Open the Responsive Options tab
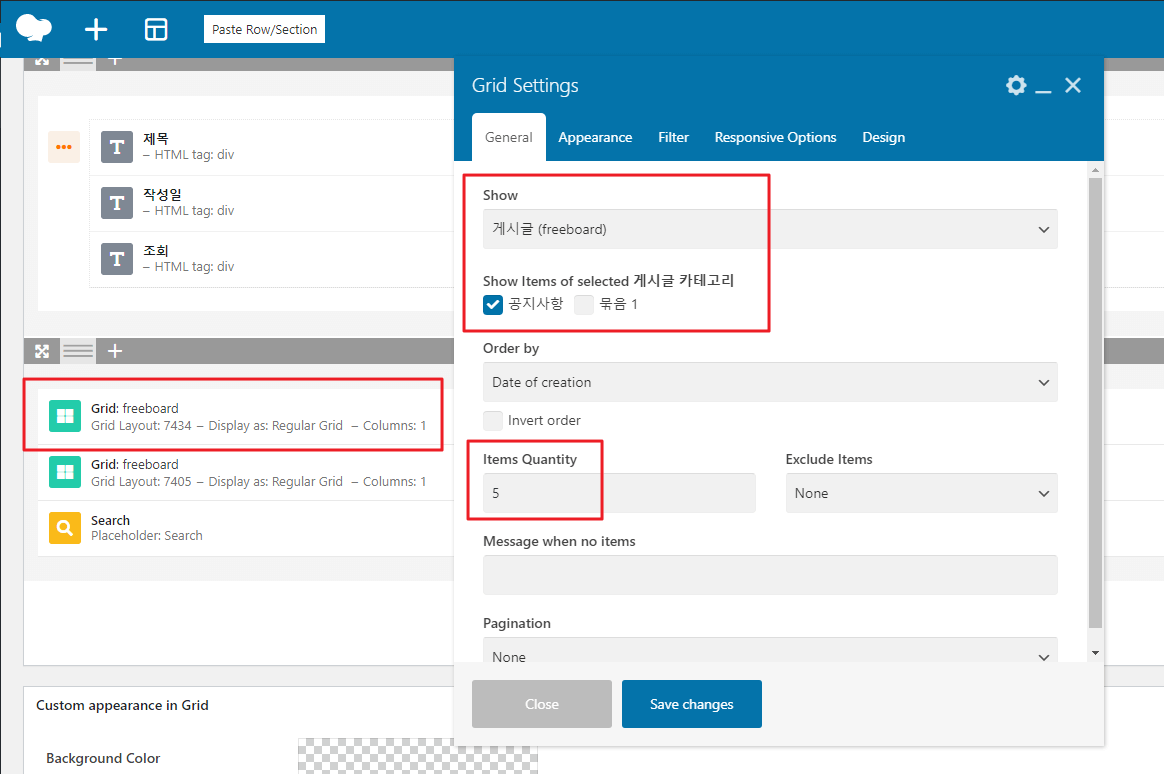The height and width of the screenshot is (774, 1164). coord(775,137)
